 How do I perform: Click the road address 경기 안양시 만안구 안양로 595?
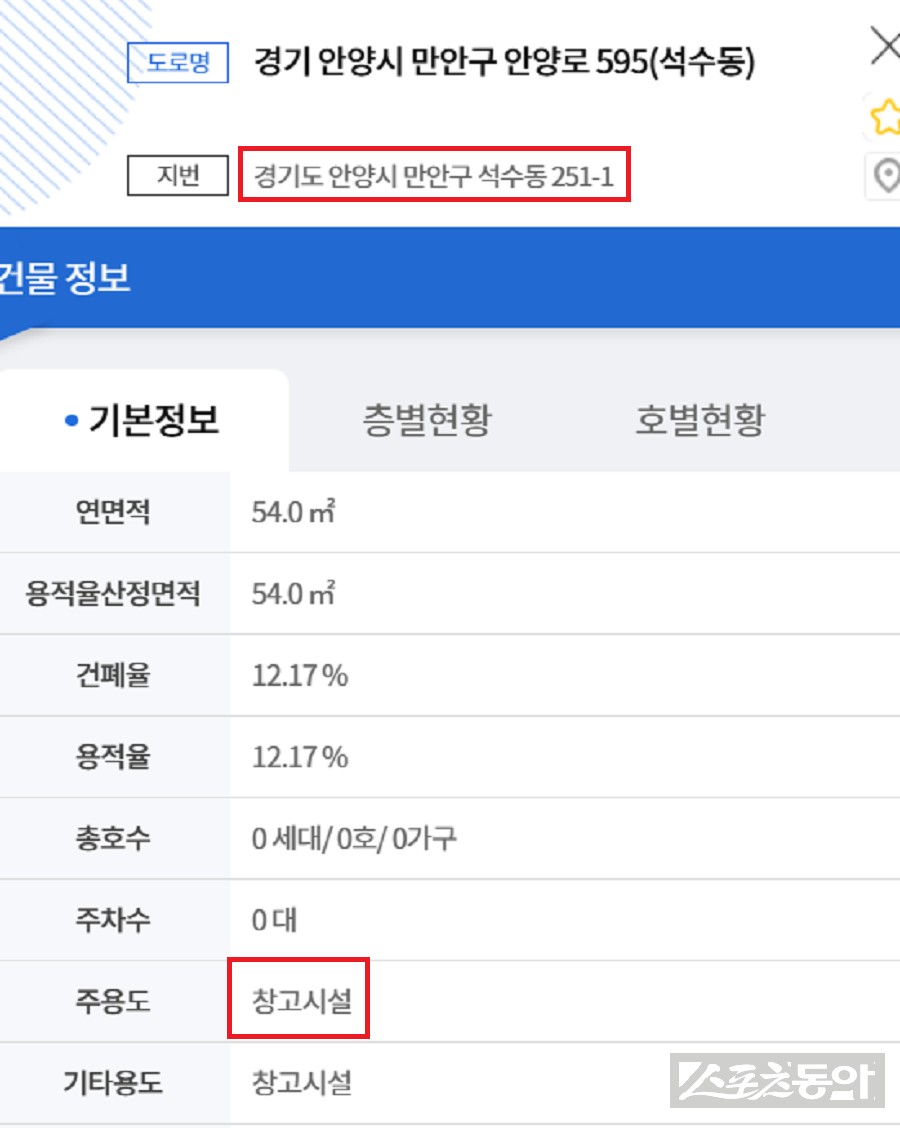pyautogui.click(x=505, y=62)
